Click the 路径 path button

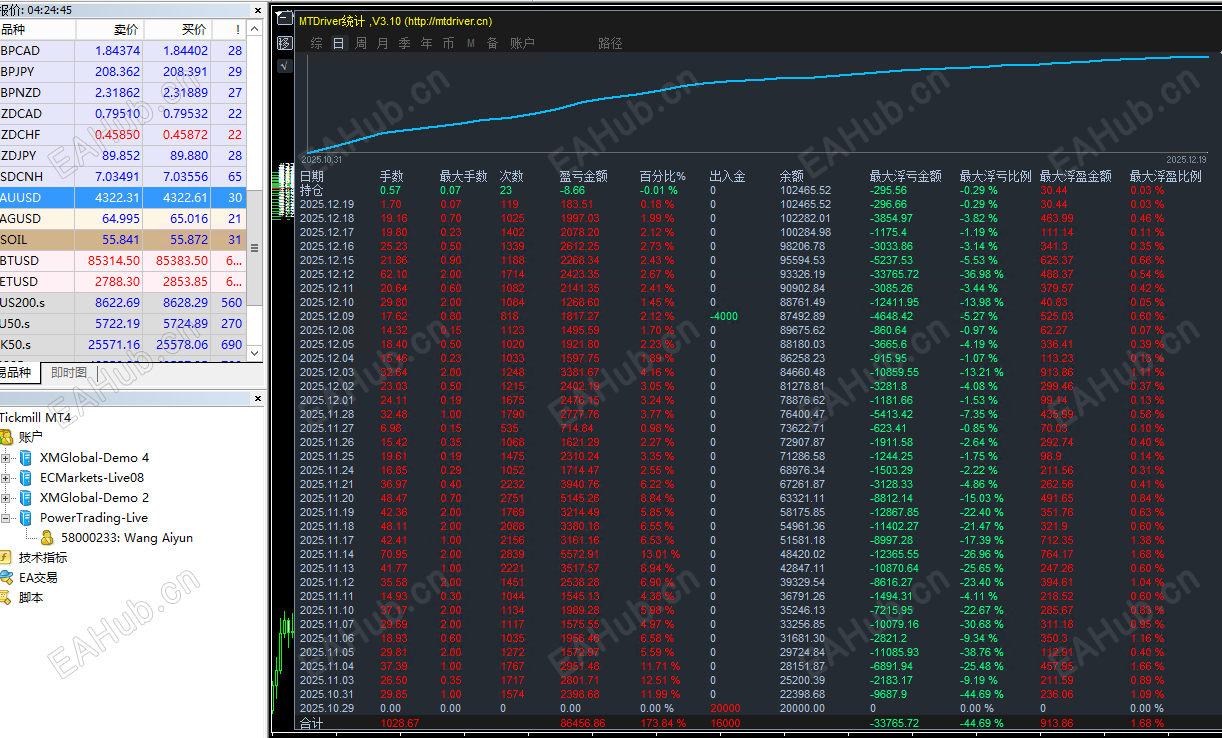coord(610,43)
